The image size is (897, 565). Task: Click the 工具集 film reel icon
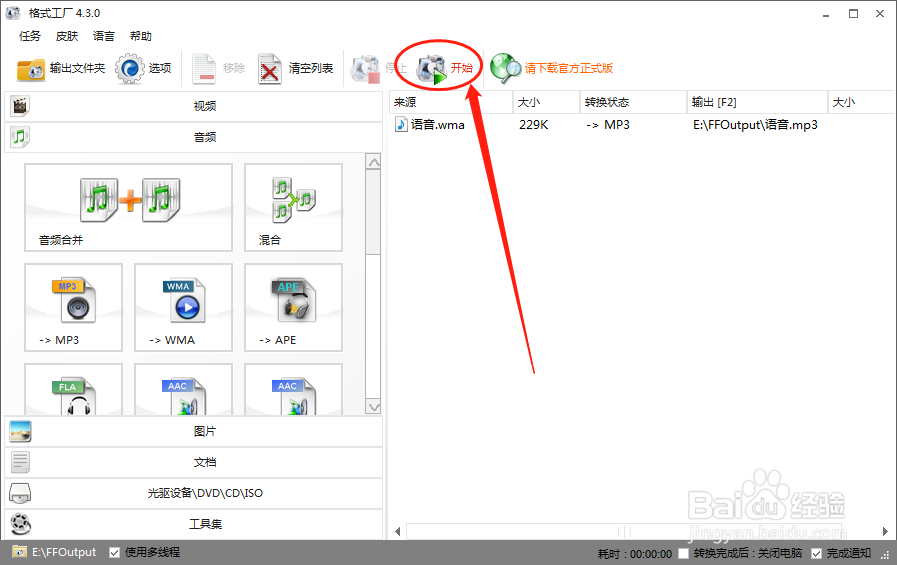tap(20, 524)
